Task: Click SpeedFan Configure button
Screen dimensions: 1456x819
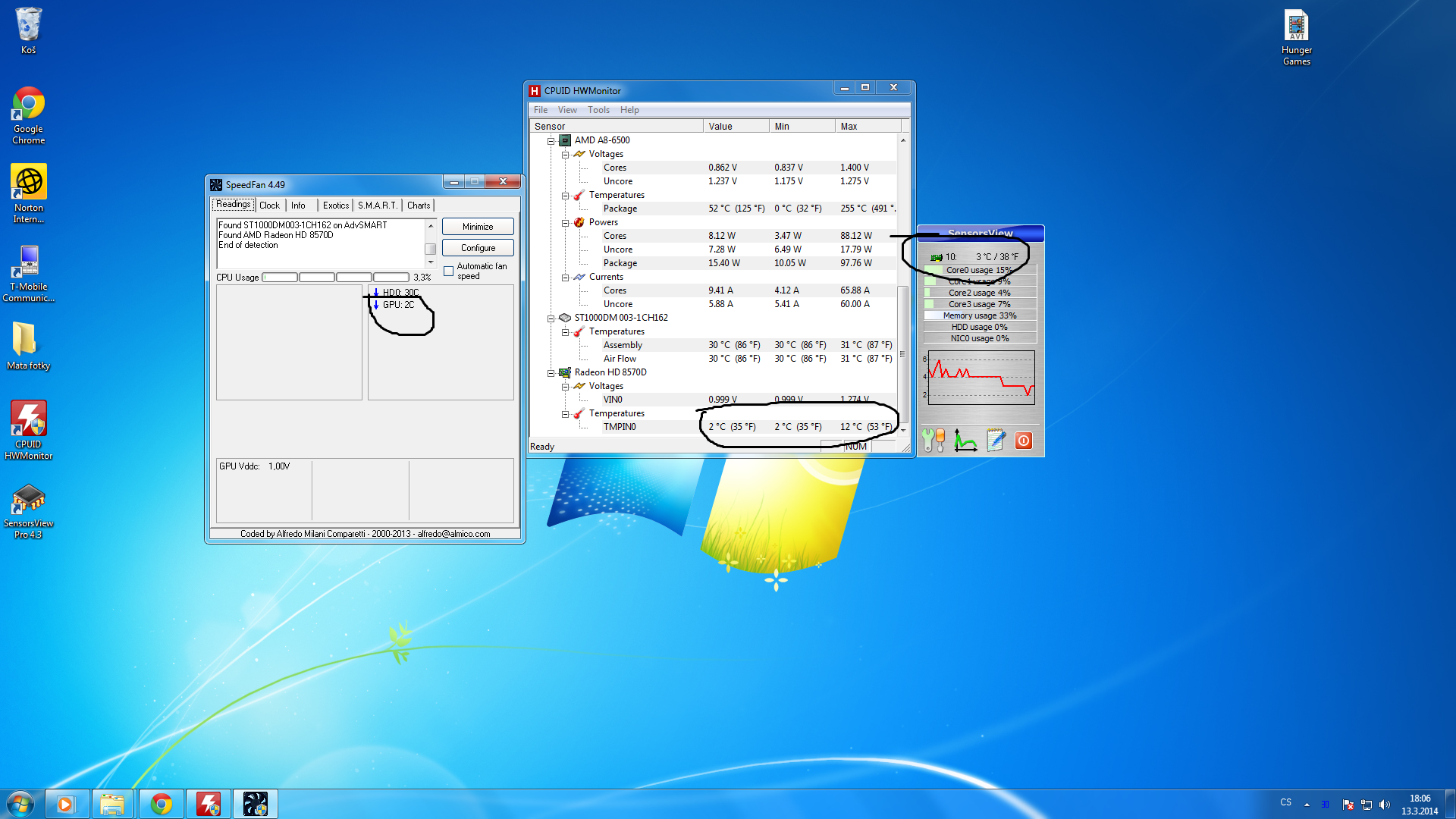Action: [x=478, y=248]
